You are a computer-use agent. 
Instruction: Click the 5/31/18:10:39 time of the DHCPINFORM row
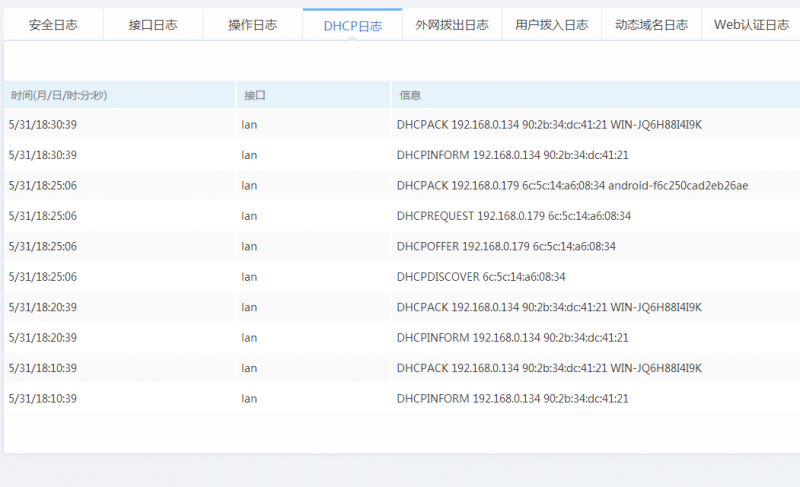click(42, 399)
